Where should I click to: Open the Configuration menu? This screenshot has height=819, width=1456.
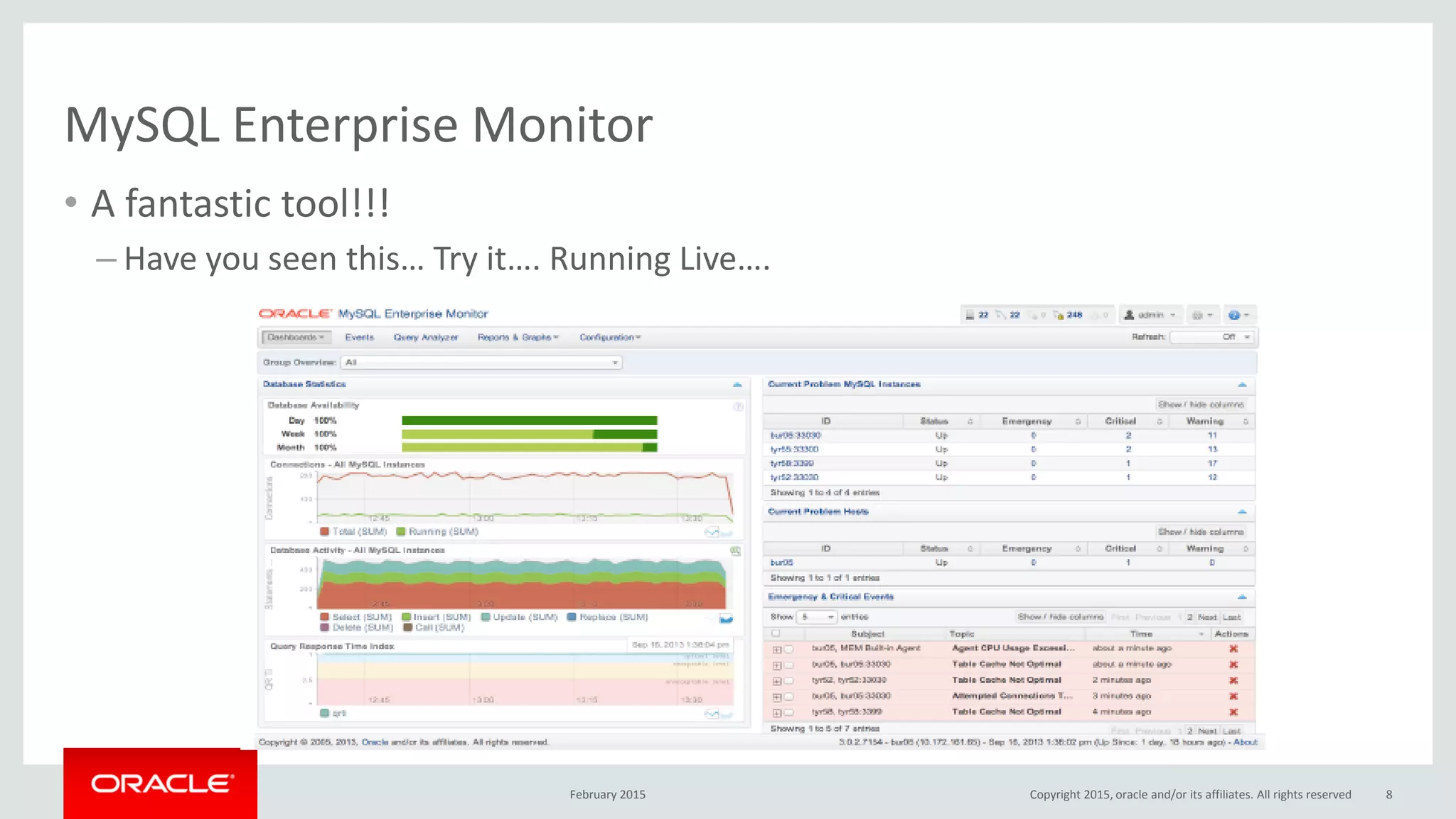(x=610, y=337)
